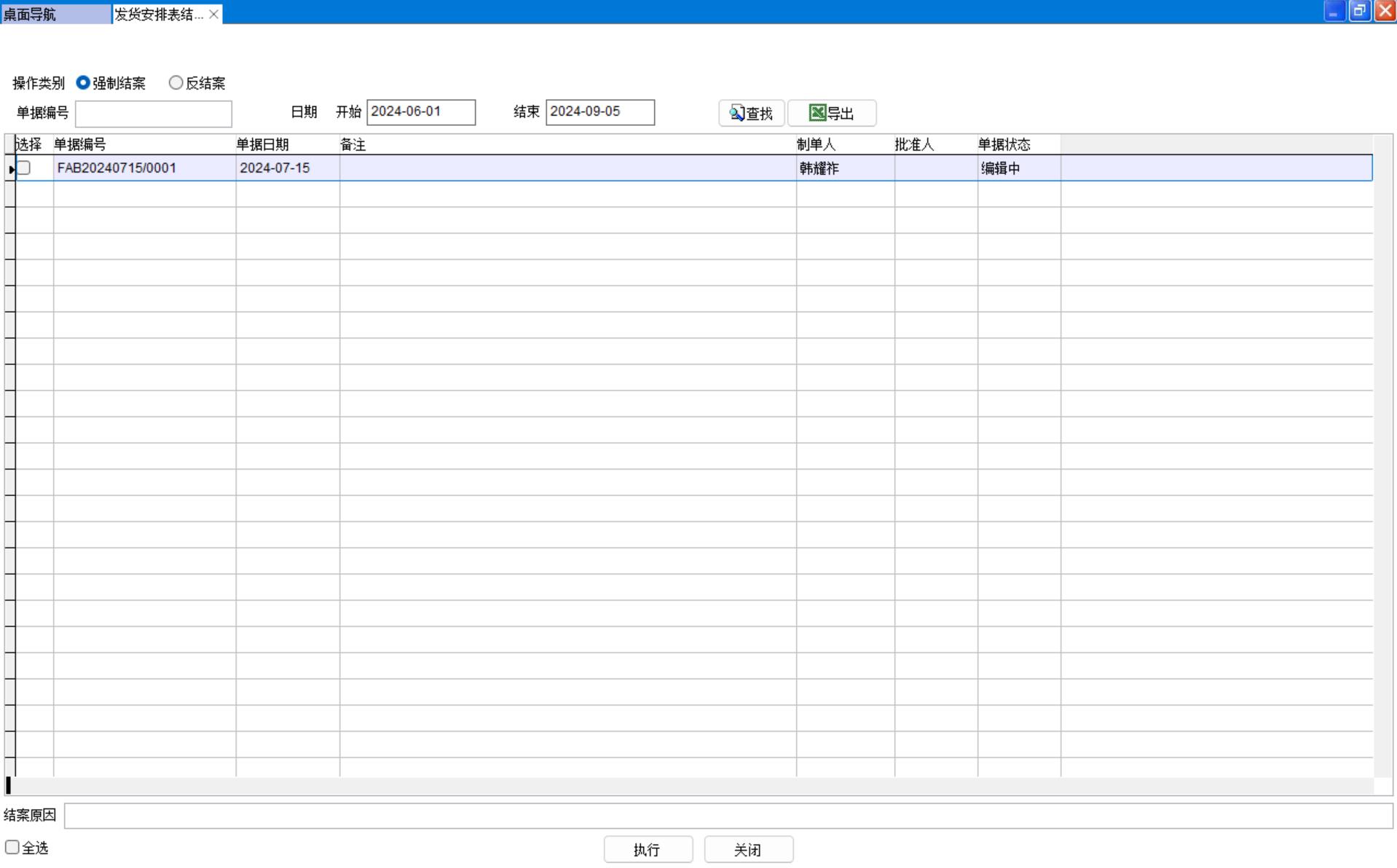Focus the 结束 date field
The width and height of the screenshot is (1397, 868).
tap(599, 112)
